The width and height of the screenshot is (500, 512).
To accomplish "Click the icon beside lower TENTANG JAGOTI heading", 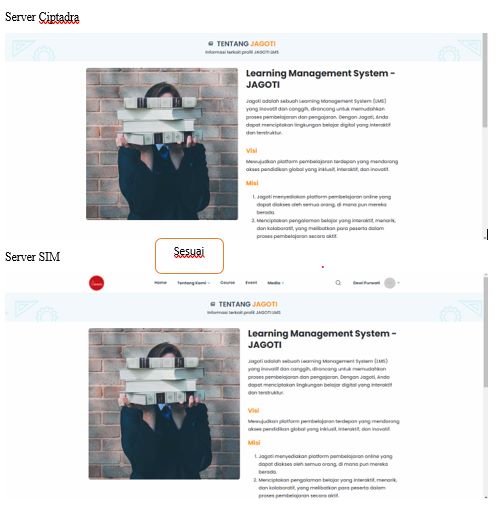I will click(x=213, y=304).
